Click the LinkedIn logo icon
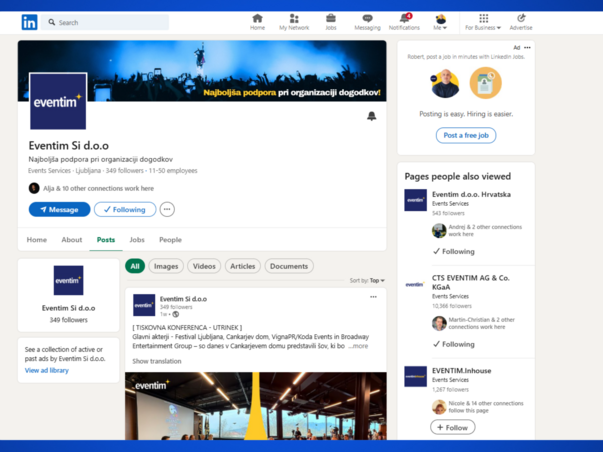 click(29, 22)
